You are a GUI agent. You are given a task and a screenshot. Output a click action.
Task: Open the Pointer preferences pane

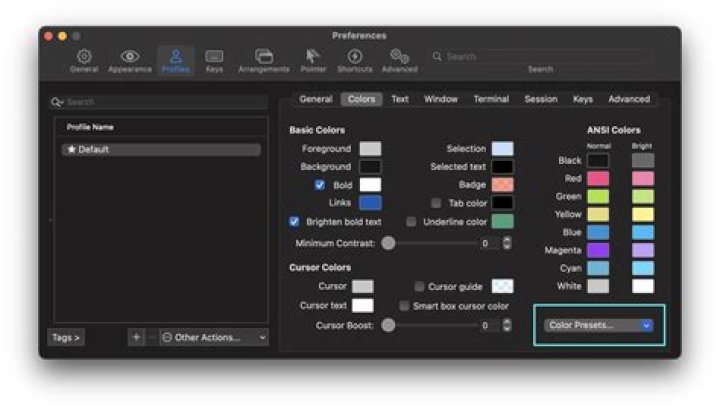313,61
